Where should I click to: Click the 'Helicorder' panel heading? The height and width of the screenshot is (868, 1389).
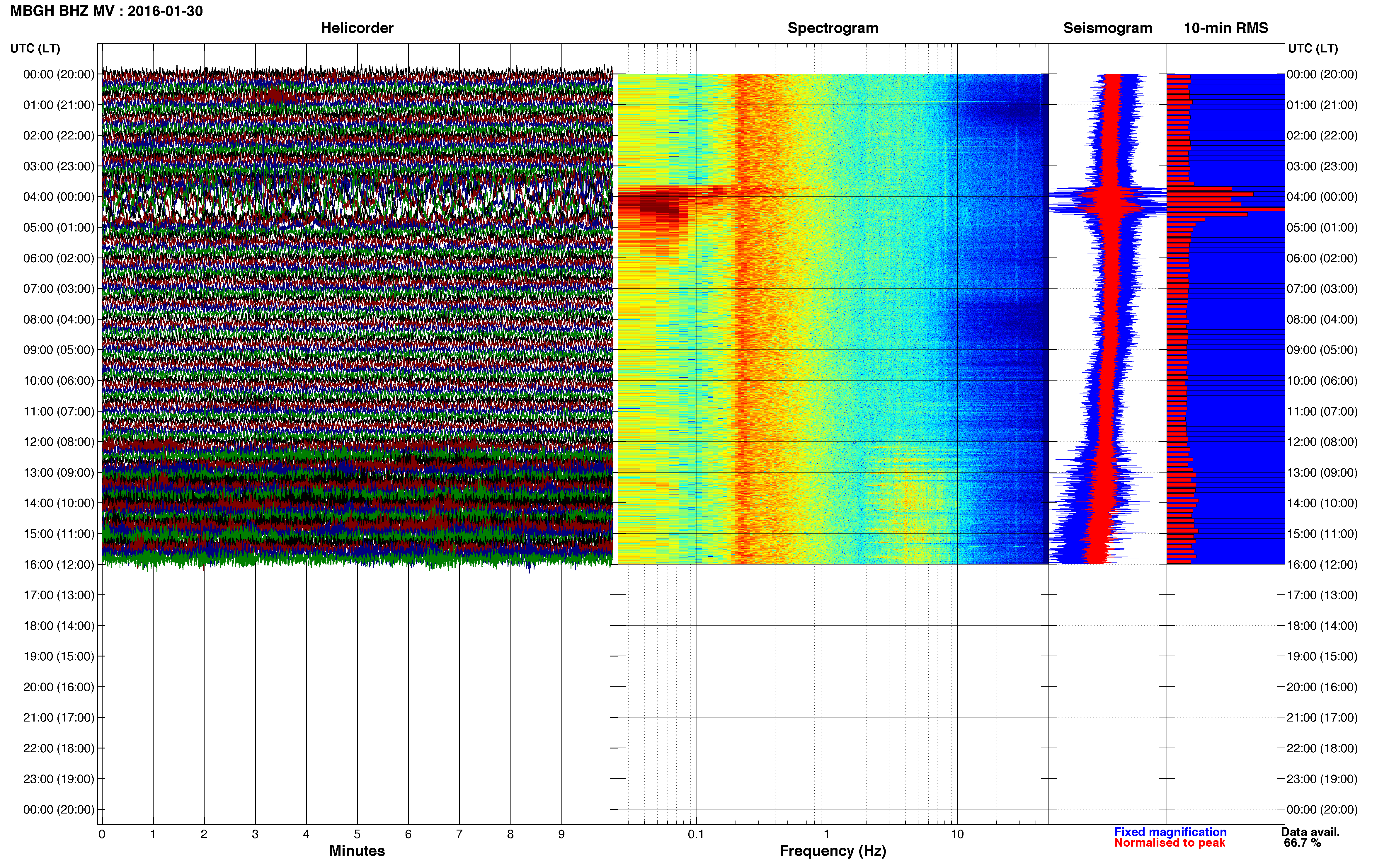[x=357, y=28]
